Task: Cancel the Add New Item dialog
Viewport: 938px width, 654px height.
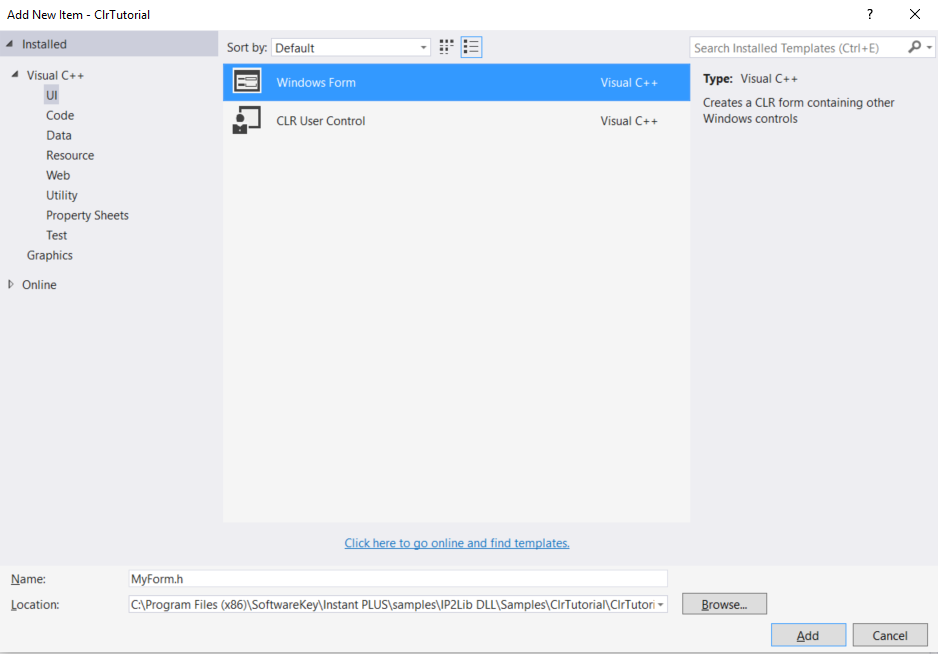Action: [889, 635]
